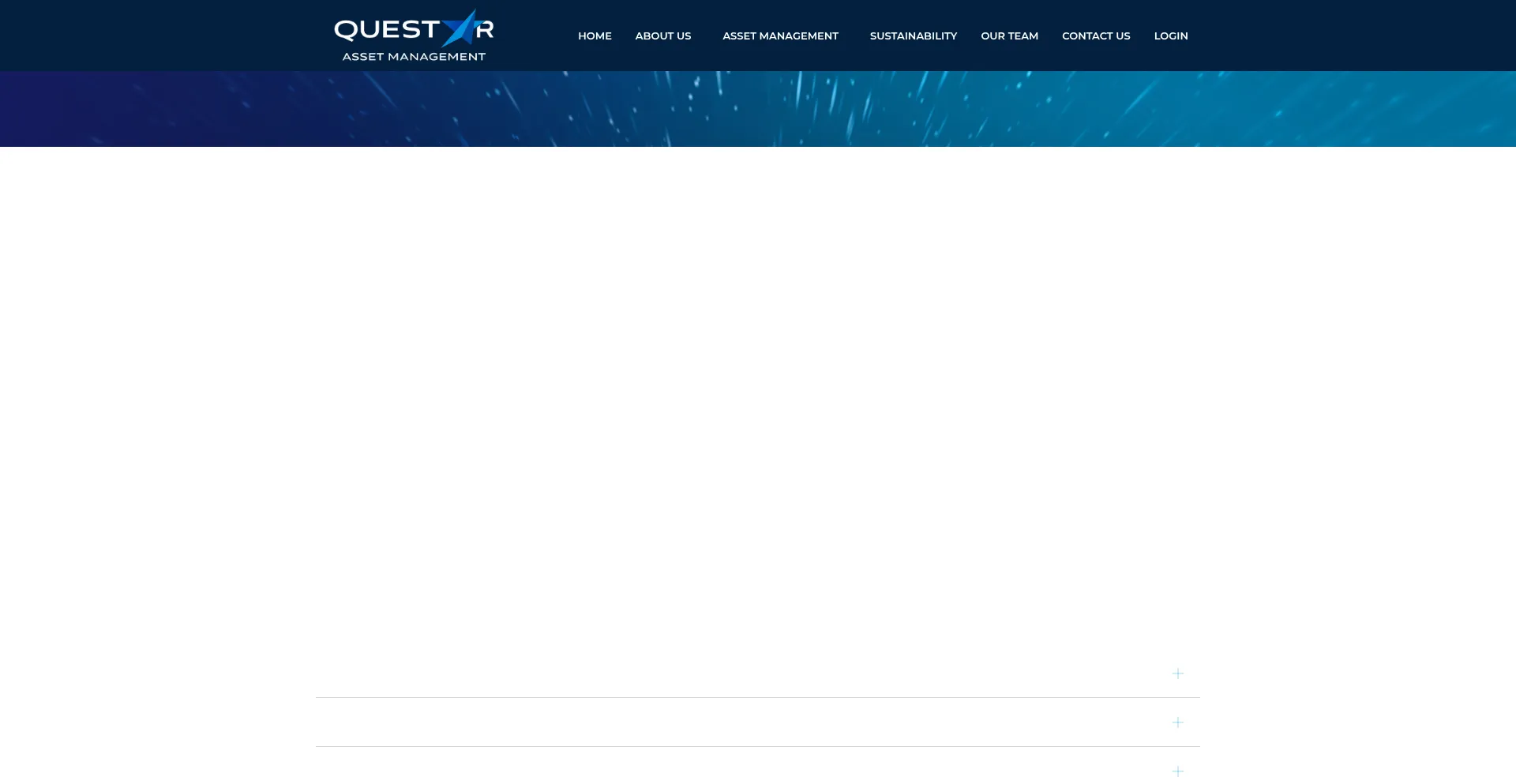Click the LOGIN button
The image size is (1516, 784).
point(1171,36)
